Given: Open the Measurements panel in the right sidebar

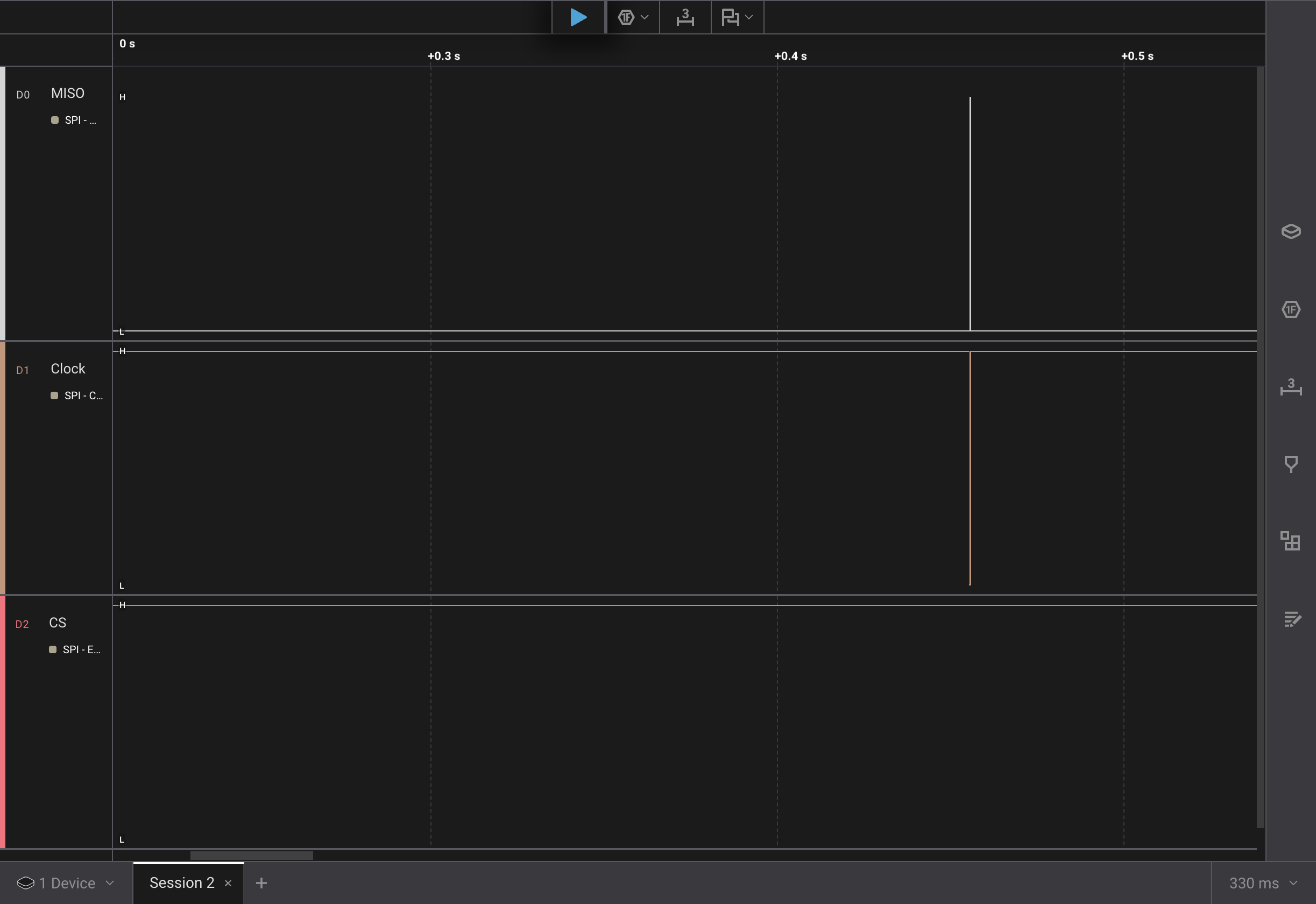Looking at the screenshot, I should coord(1292,389).
